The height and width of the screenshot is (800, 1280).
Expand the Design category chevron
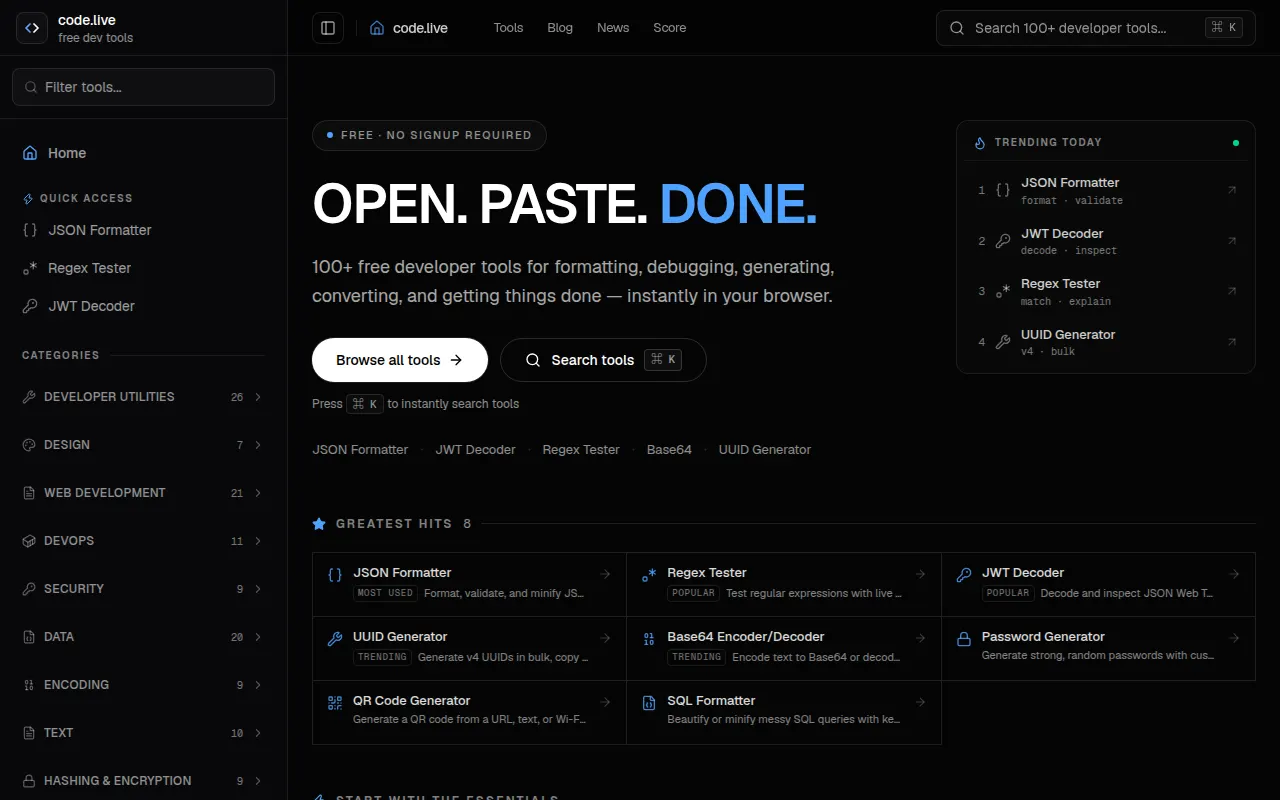tap(258, 445)
